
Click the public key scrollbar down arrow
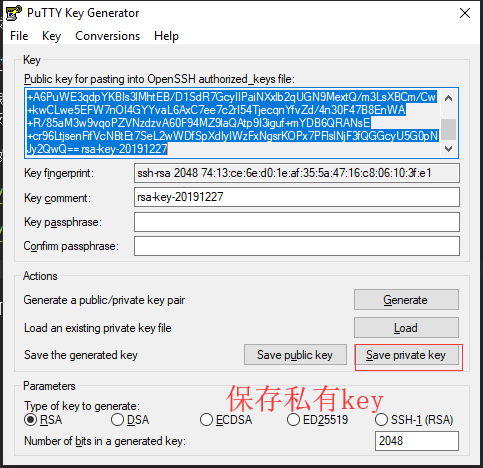449,149
